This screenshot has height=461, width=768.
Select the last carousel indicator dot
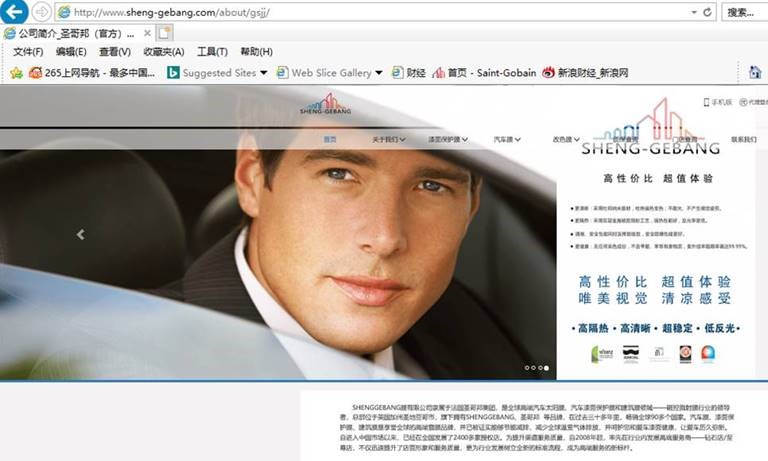pos(545,368)
